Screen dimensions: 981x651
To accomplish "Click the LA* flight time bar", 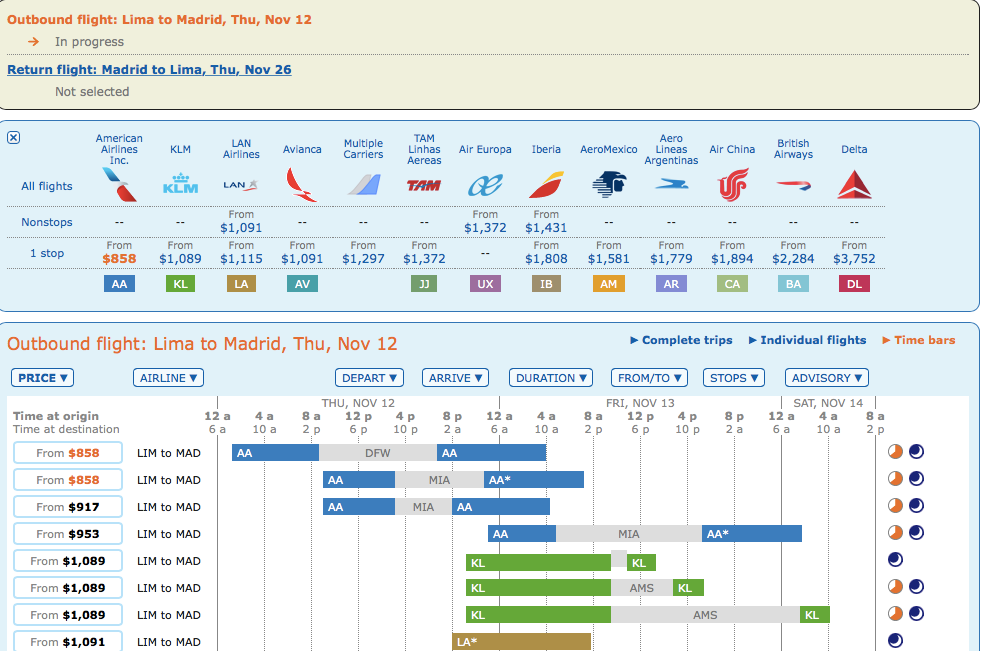I will point(521,642).
